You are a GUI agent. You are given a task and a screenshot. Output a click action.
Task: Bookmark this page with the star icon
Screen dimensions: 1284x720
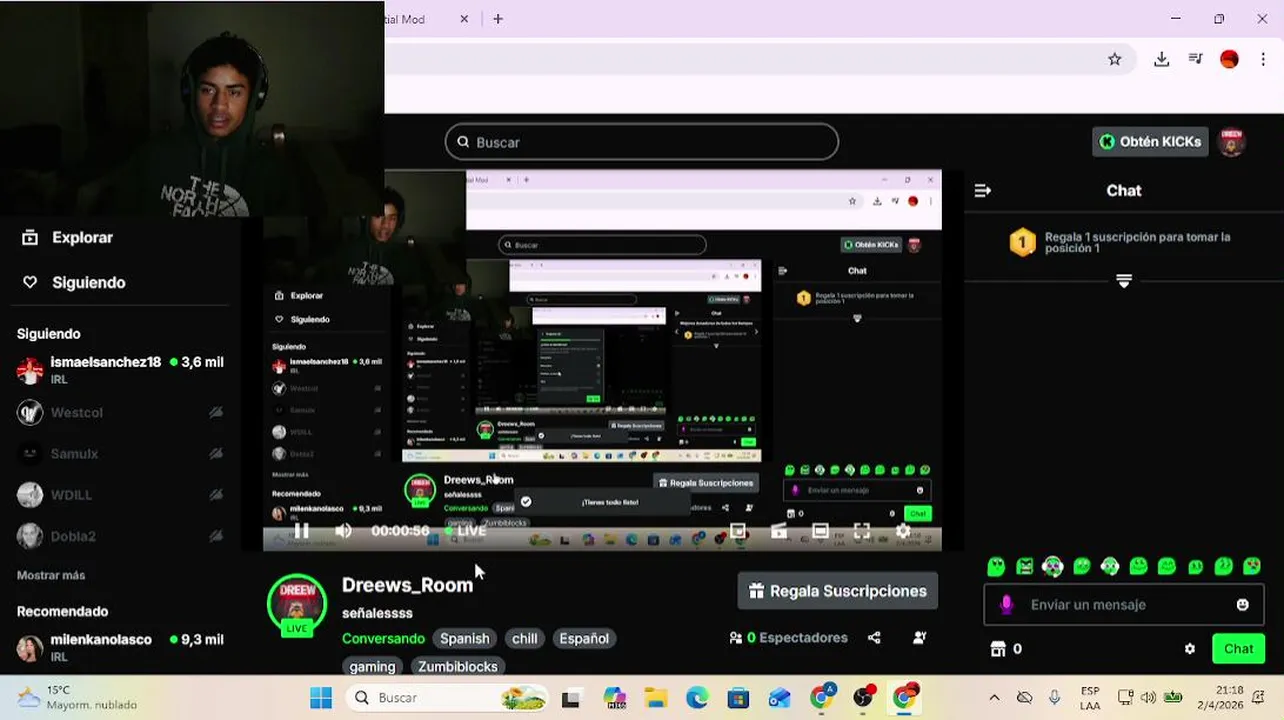click(x=1115, y=59)
